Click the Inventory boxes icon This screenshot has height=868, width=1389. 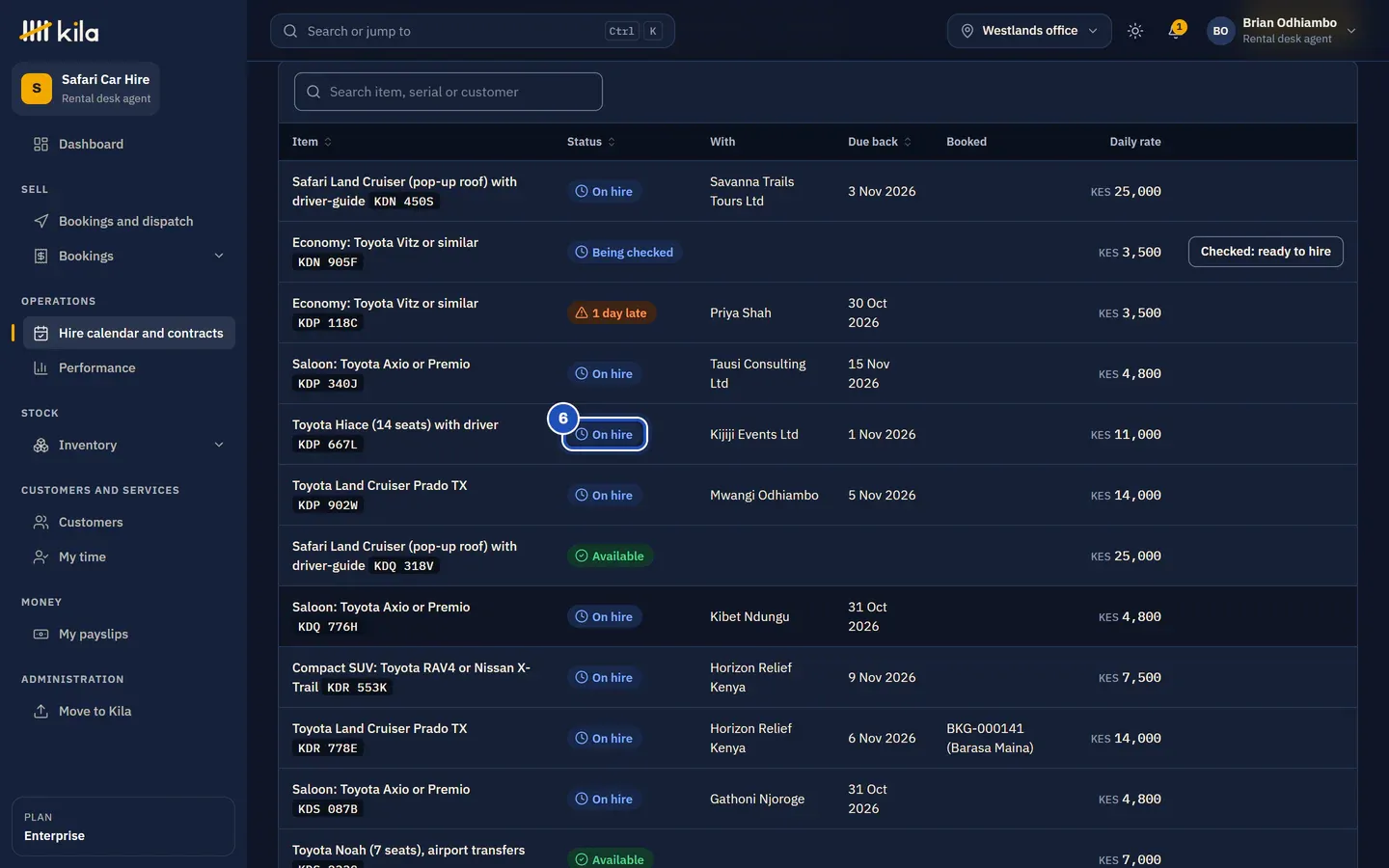[x=41, y=445]
